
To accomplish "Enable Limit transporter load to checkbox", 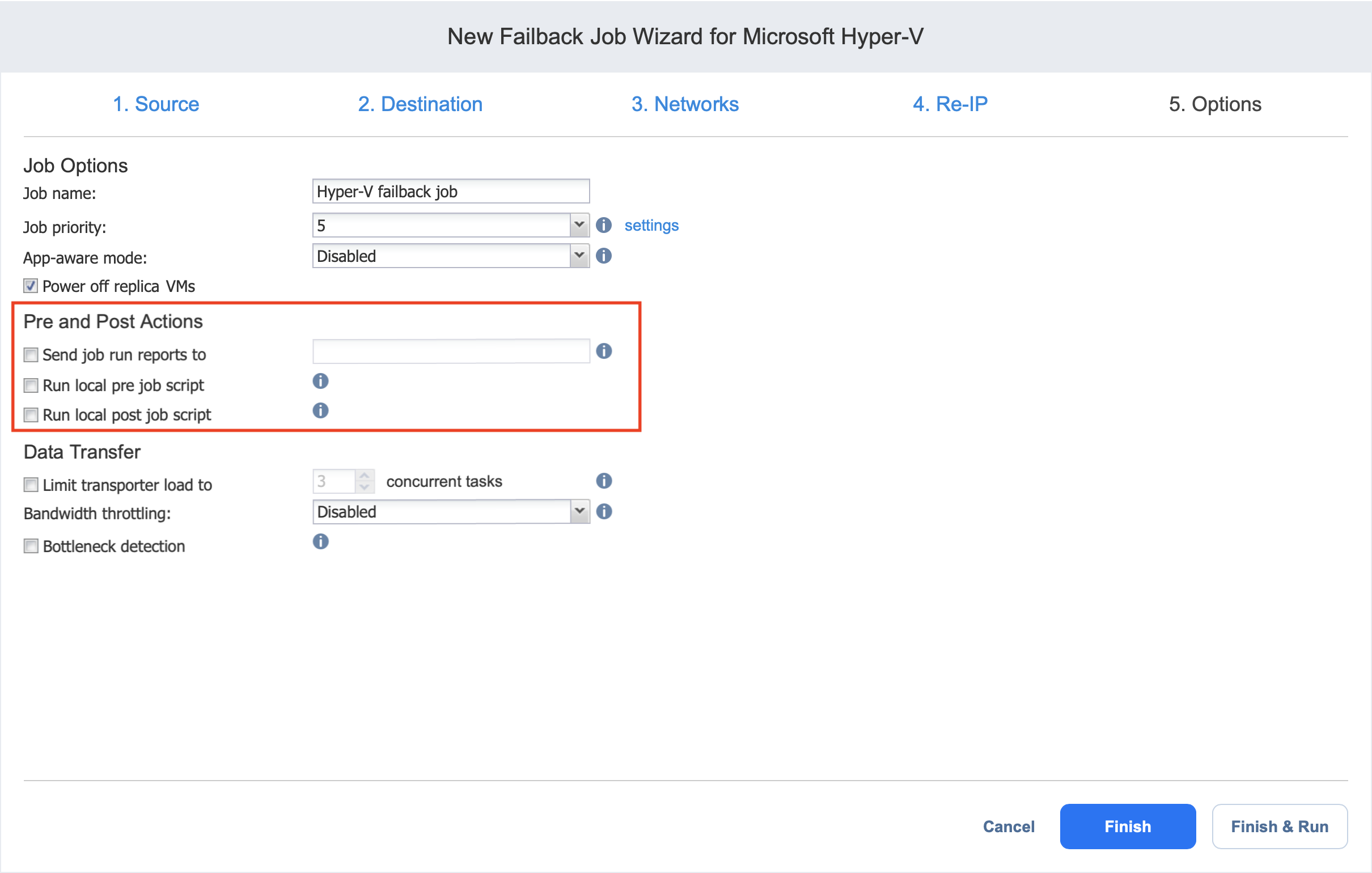I will click(31, 485).
